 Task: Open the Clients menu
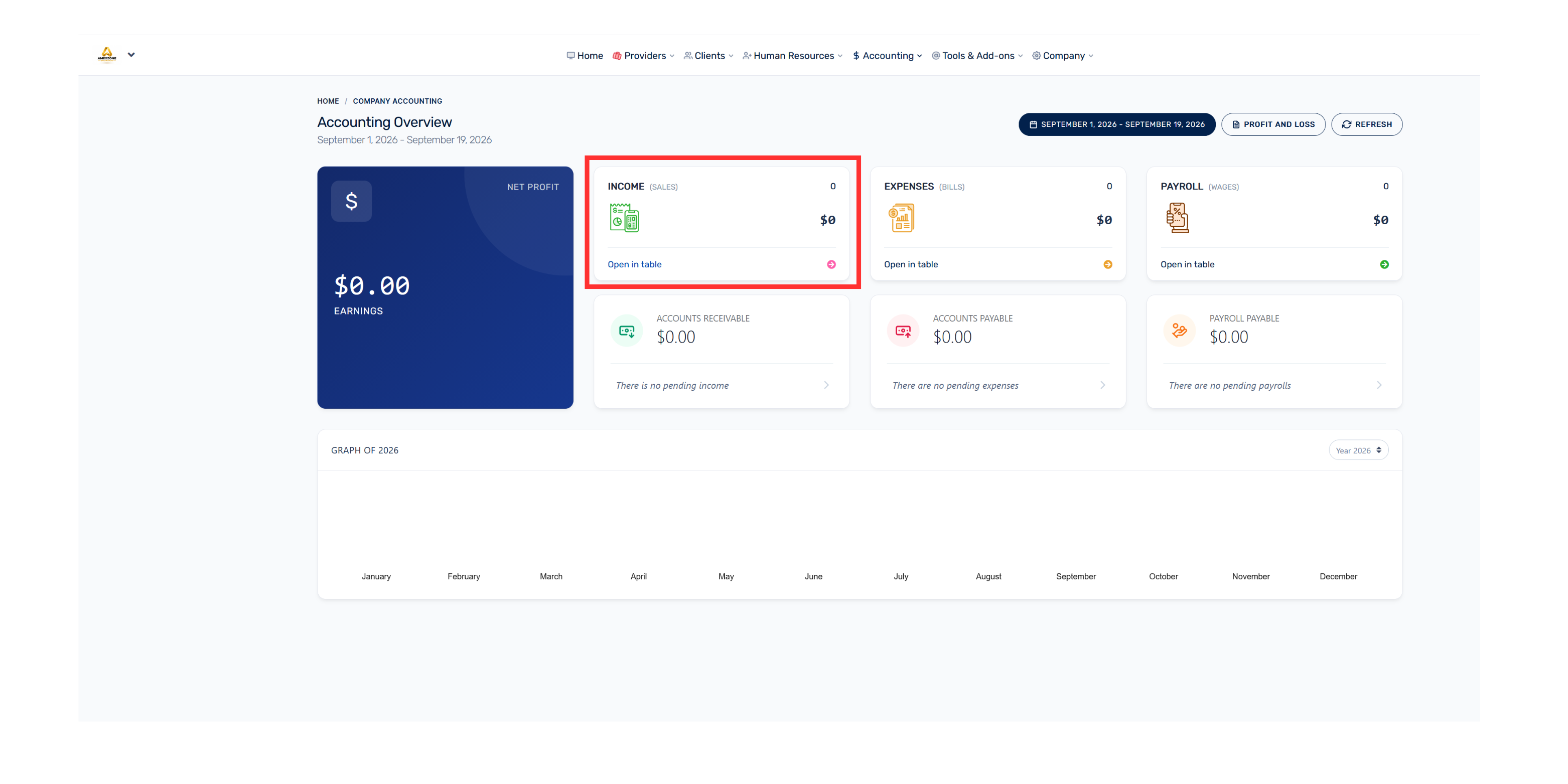point(708,55)
